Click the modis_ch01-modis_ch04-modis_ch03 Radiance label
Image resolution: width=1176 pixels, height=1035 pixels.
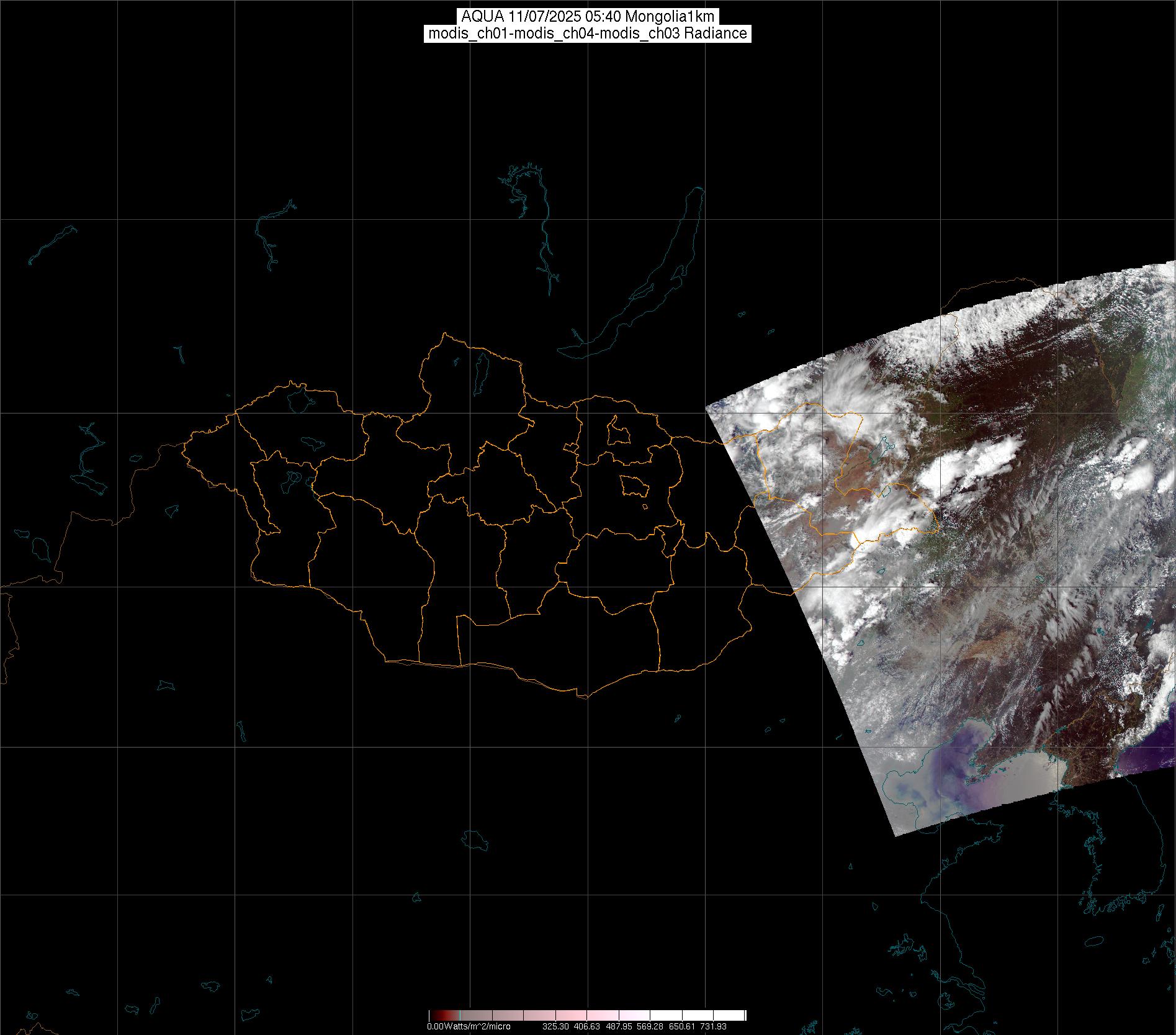pyautogui.click(x=587, y=34)
